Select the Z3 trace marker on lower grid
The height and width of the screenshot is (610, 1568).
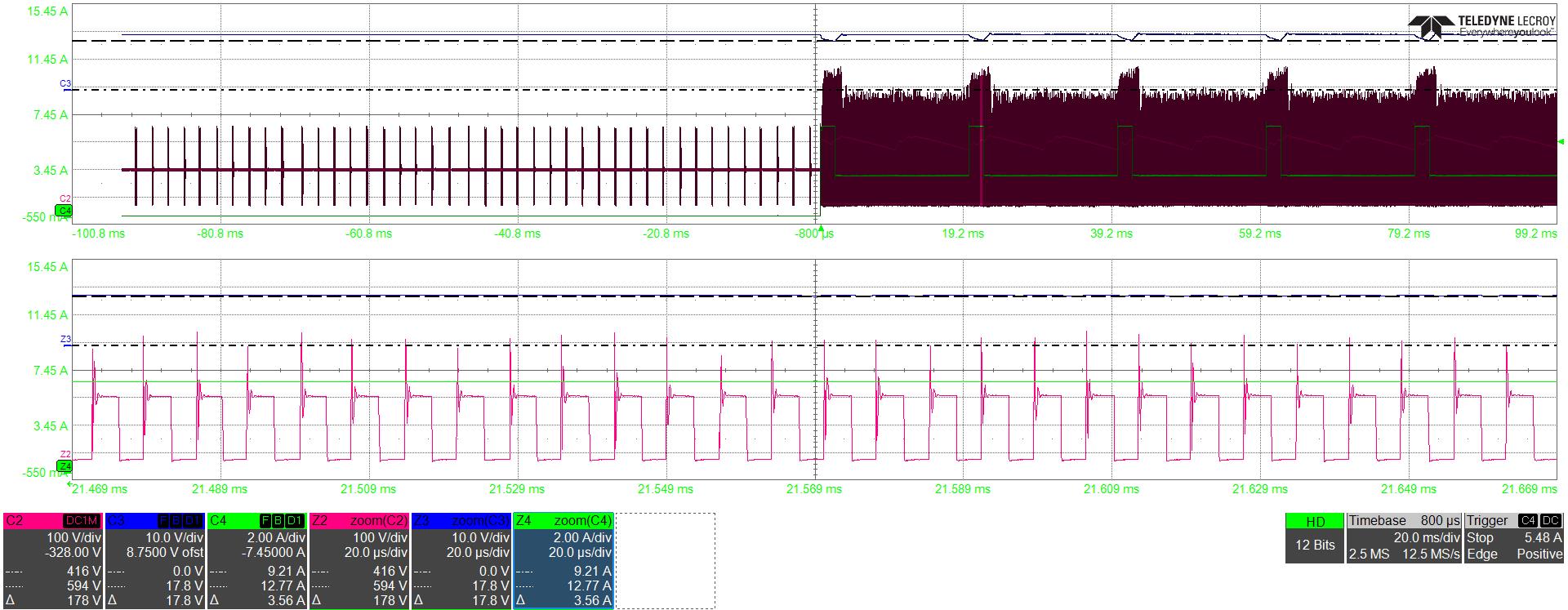(65, 339)
